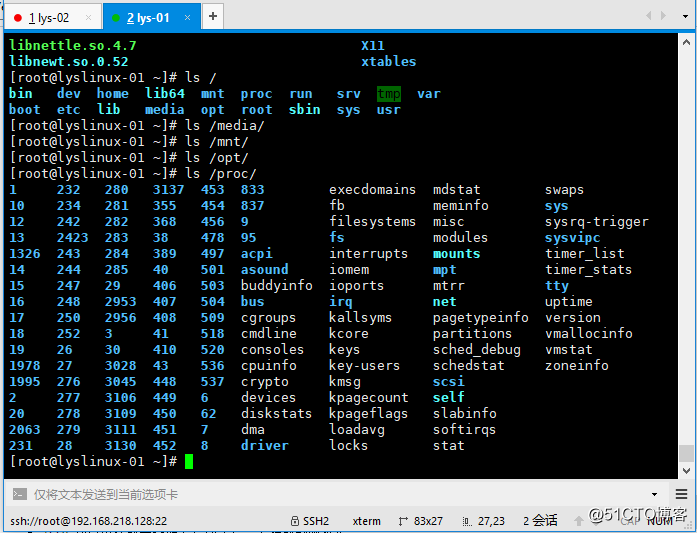
Task: Click the kpagecount entry
Action: 369,397
